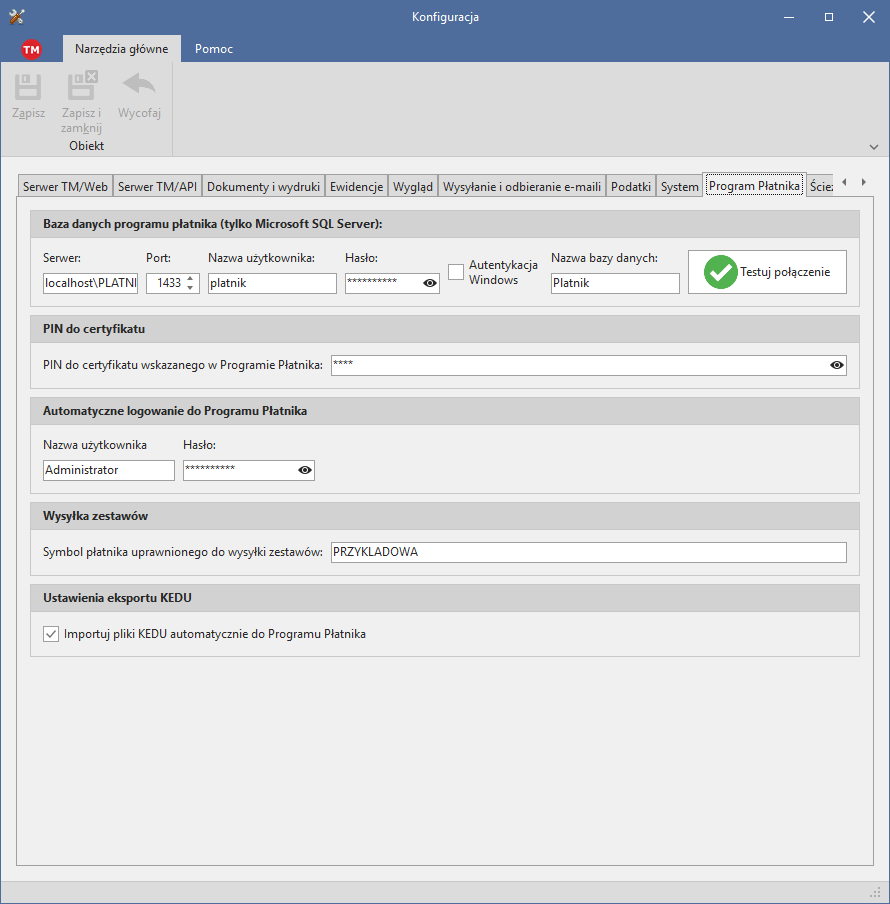The height and width of the screenshot is (904, 890).
Task: Open the Dokumenty i wydruki tab
Action: click(263, 186)
